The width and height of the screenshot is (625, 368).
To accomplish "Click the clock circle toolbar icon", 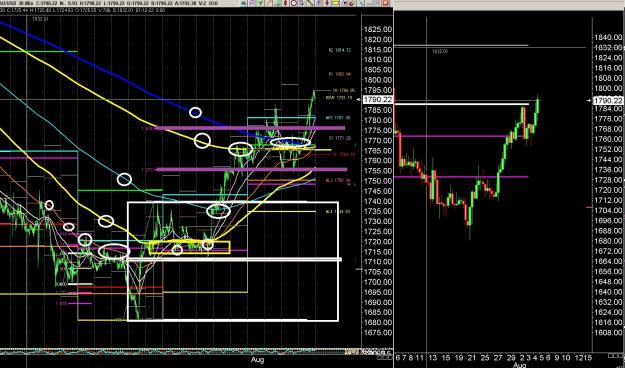I will (x=294, y=3).
